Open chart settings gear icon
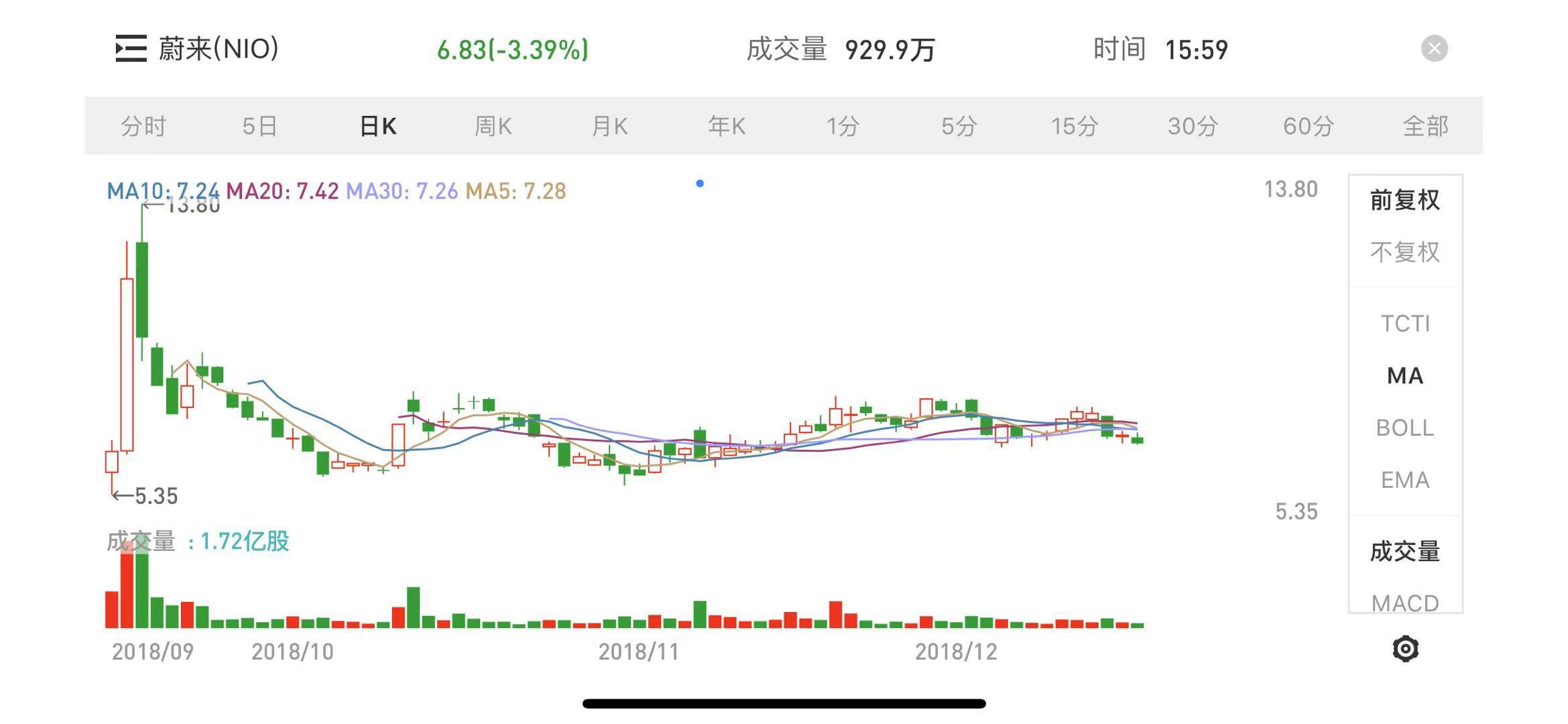The image size is (1568, 724). pos(1405,649)
